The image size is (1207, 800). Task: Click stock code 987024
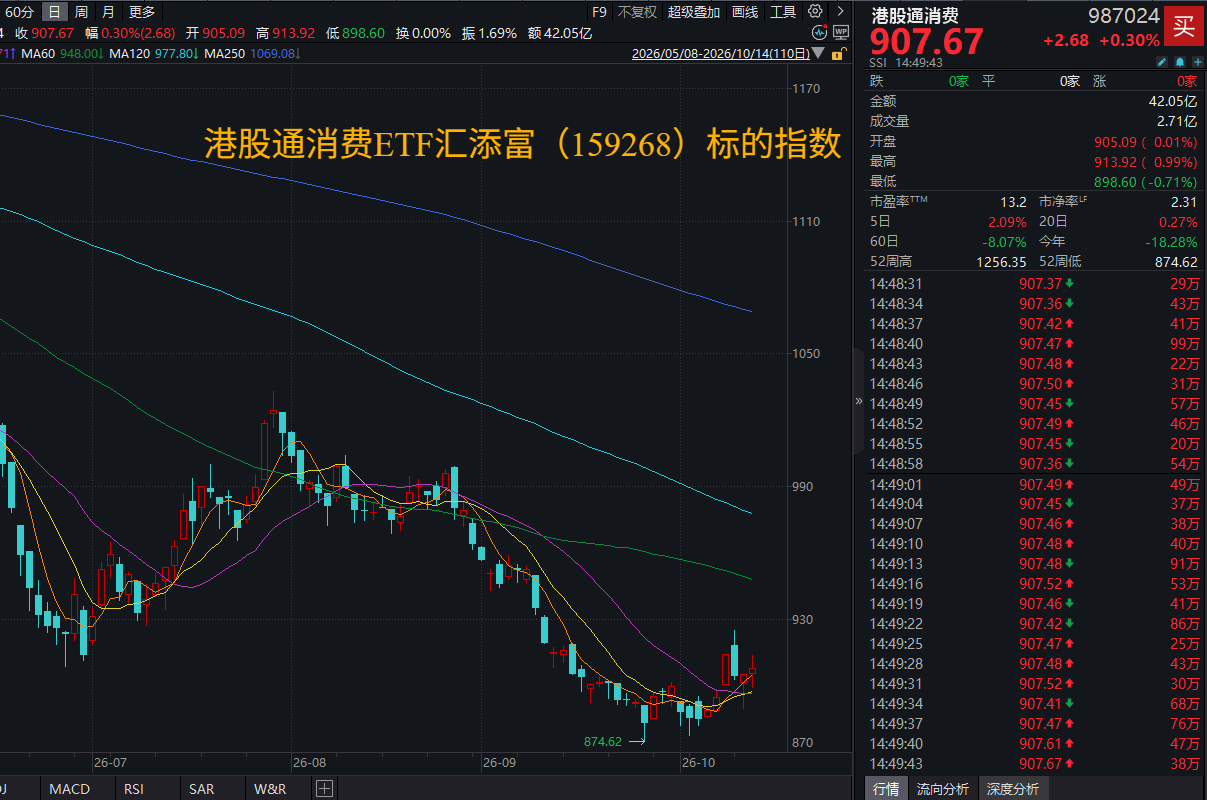click(1124, 15)
